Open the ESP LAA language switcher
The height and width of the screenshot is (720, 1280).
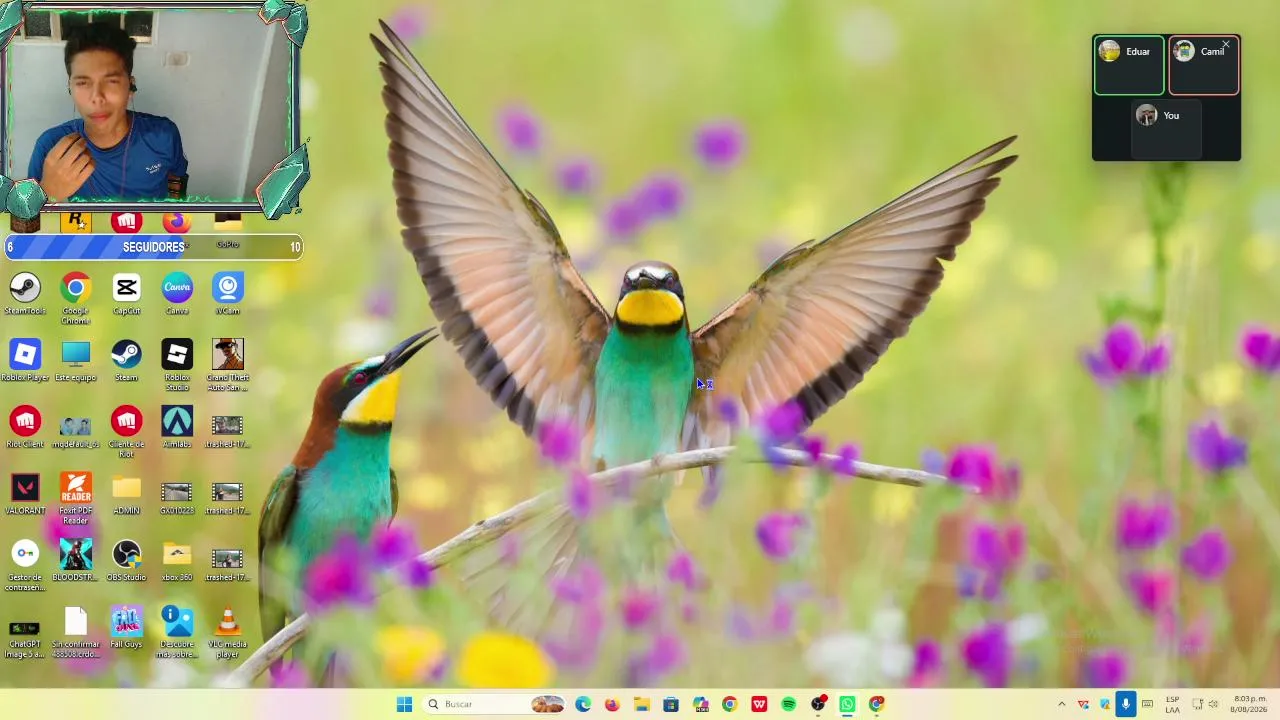(1172, 704)
